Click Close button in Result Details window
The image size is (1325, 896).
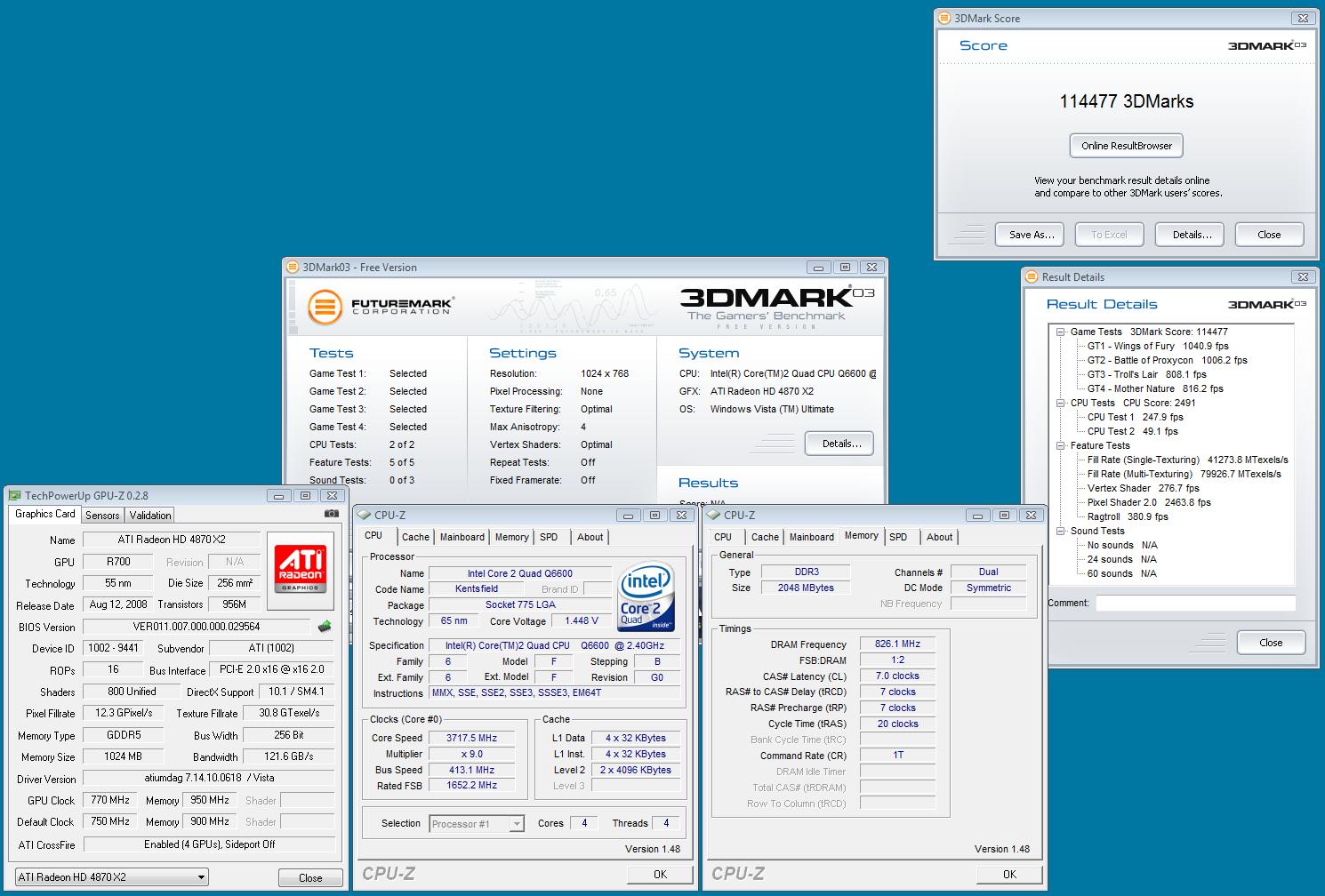tap(1271, 643)
